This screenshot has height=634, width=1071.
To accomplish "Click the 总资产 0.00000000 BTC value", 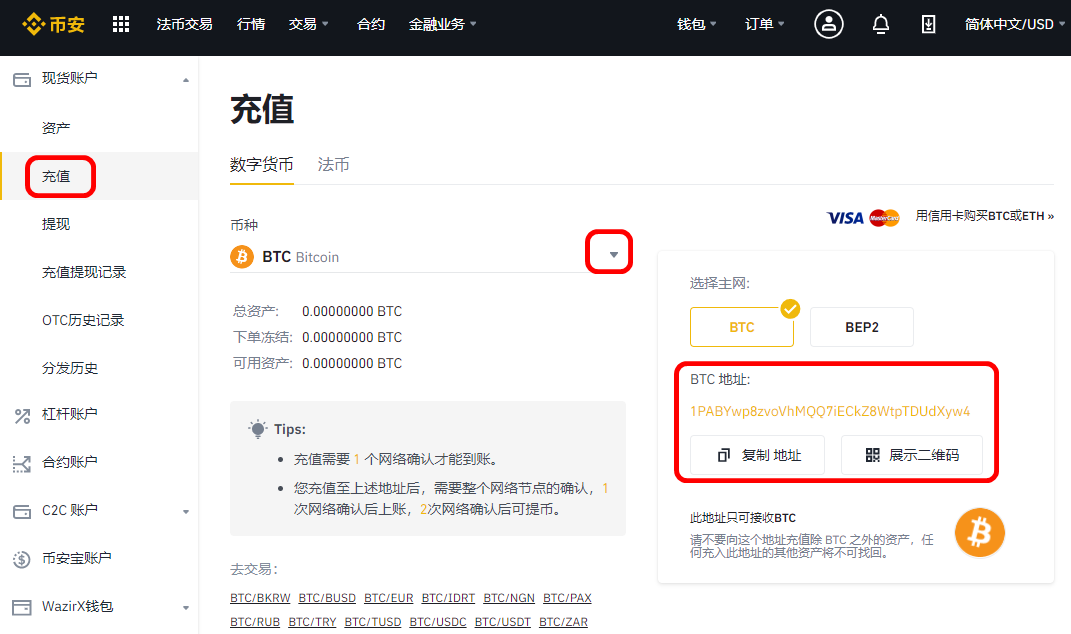I will (x=352, y=312).
